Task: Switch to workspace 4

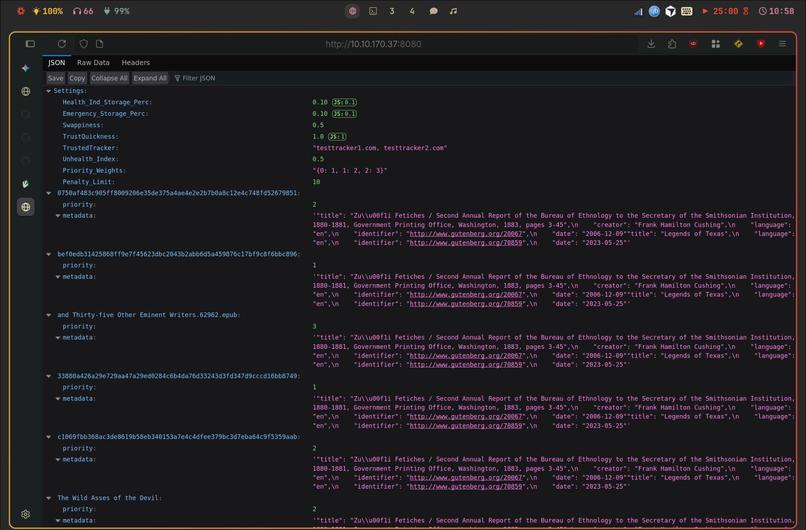Action: pos(412,11)
